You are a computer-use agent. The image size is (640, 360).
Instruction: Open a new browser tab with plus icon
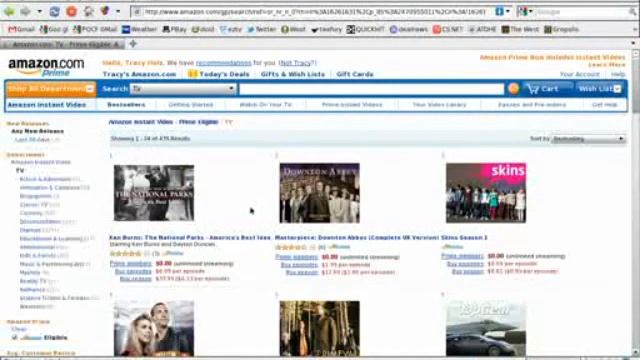[x=133, y=44]
